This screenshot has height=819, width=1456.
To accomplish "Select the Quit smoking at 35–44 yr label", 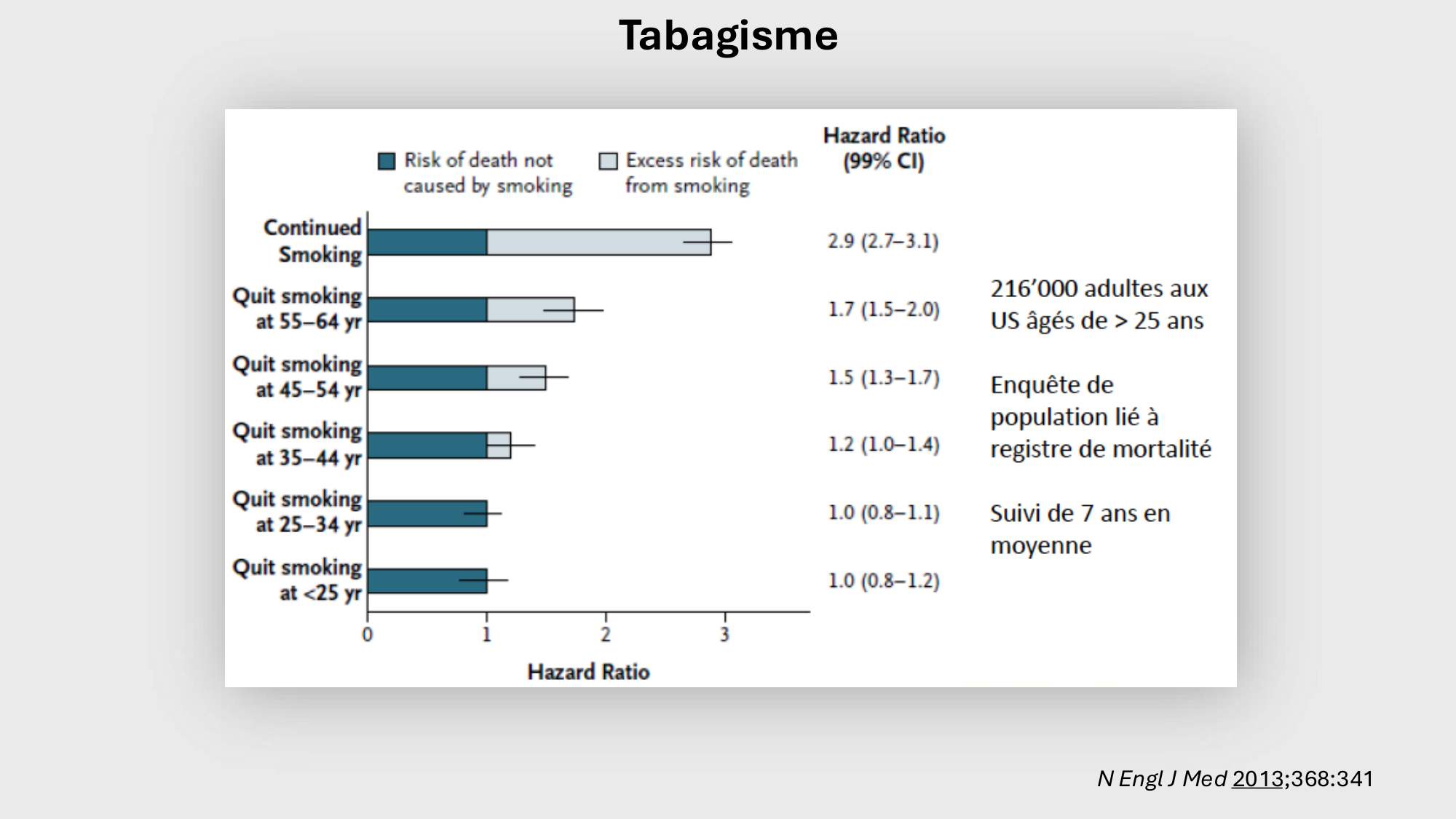I will coord(297,444).
